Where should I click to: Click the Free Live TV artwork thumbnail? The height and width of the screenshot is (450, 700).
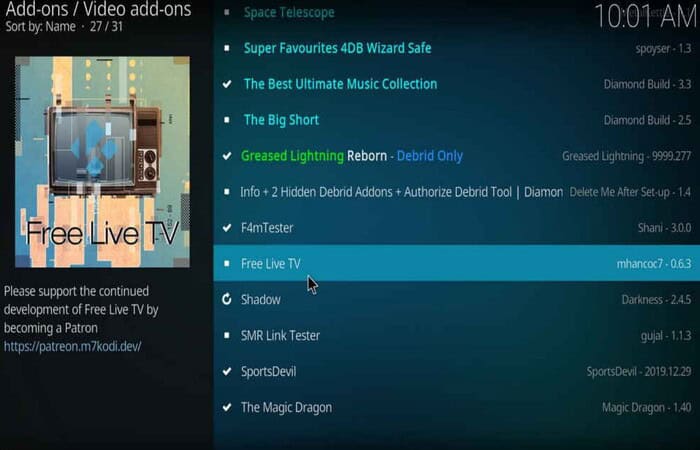102,162
